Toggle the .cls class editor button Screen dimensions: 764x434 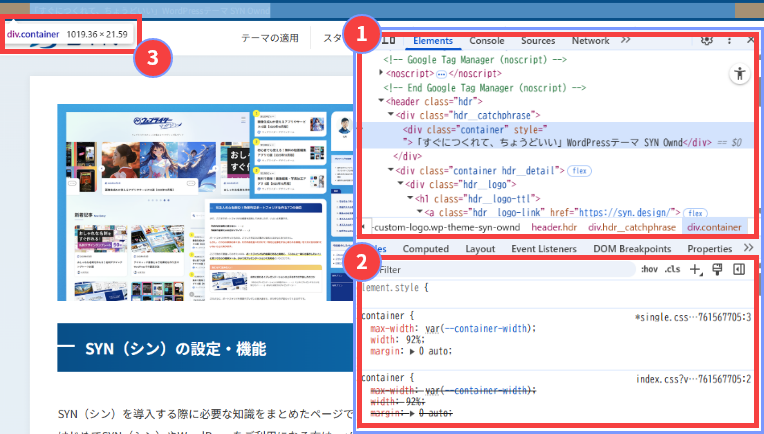click(x=673, y=270)
